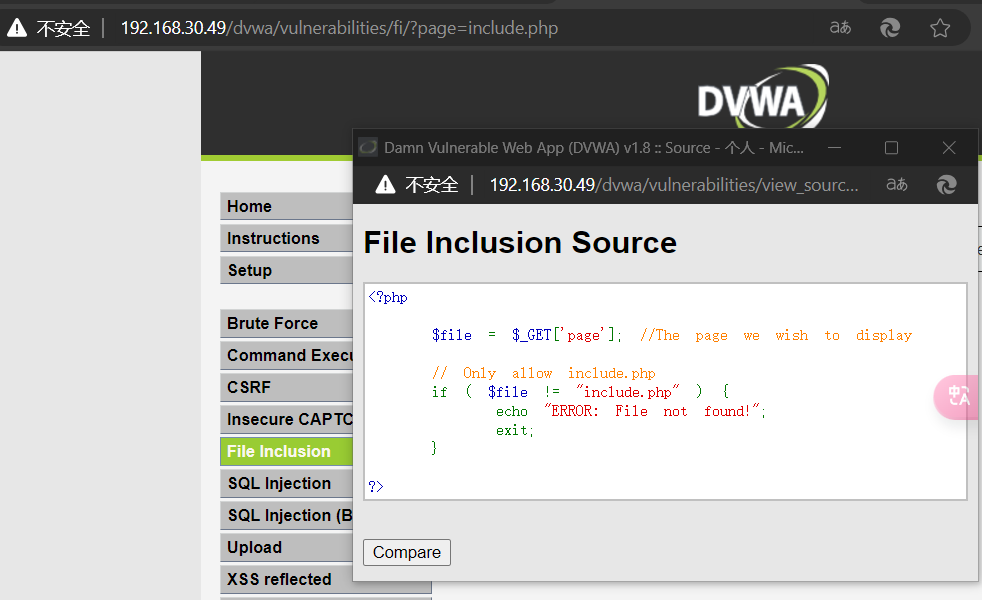Click the Compare button
This screenshot has width=982, height=600.
(407, 552)
